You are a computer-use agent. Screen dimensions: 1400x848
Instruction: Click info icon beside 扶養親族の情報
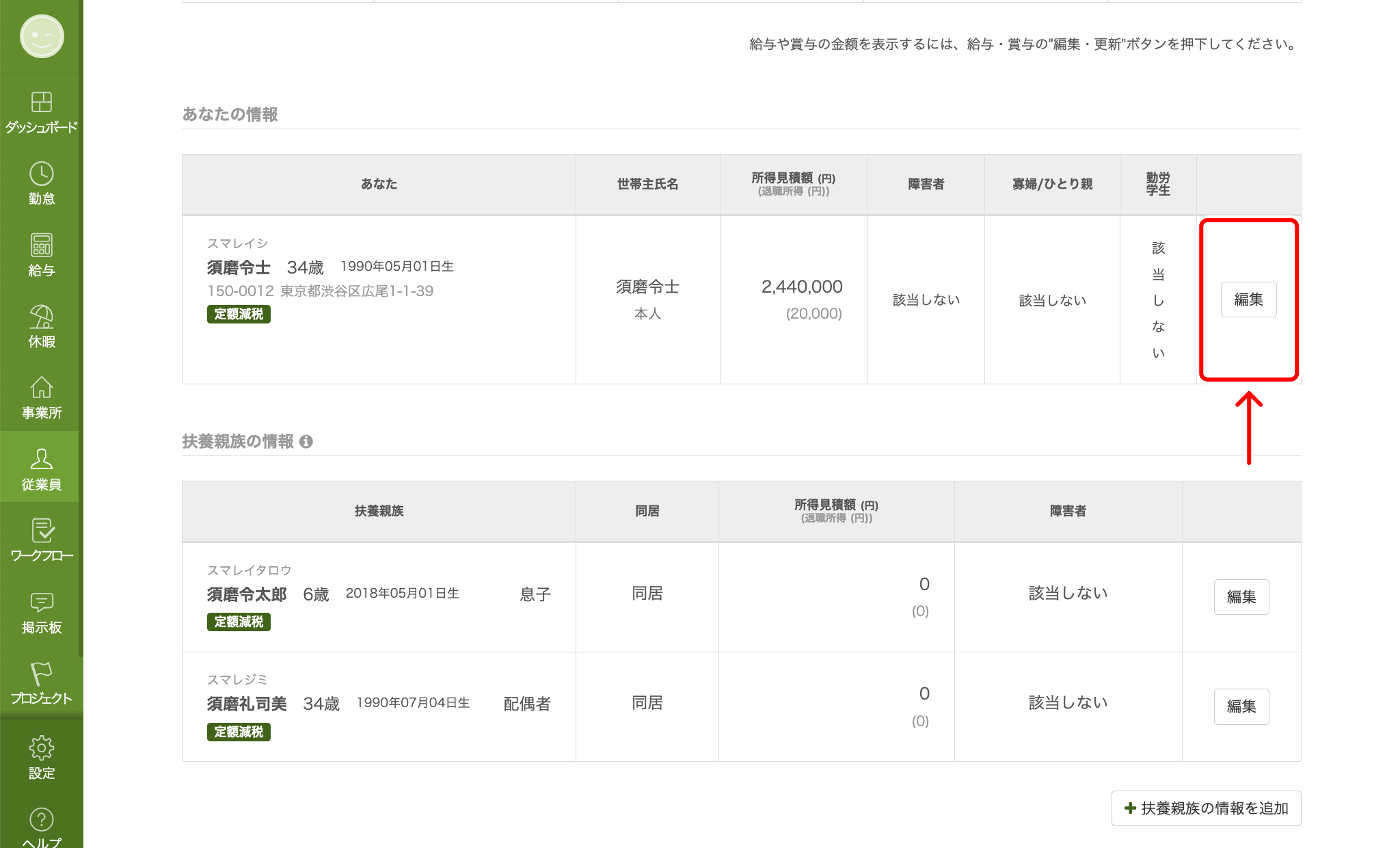306,442
